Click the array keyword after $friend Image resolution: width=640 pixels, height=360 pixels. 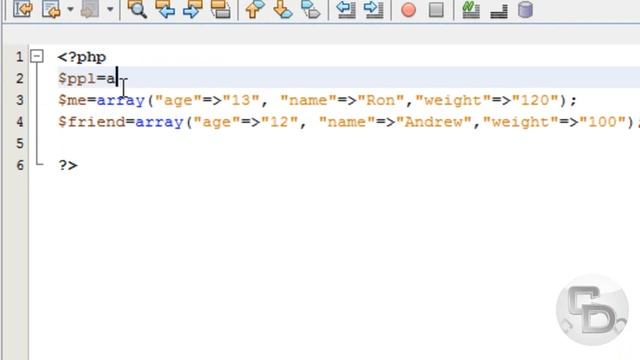(x=159, y=122)
